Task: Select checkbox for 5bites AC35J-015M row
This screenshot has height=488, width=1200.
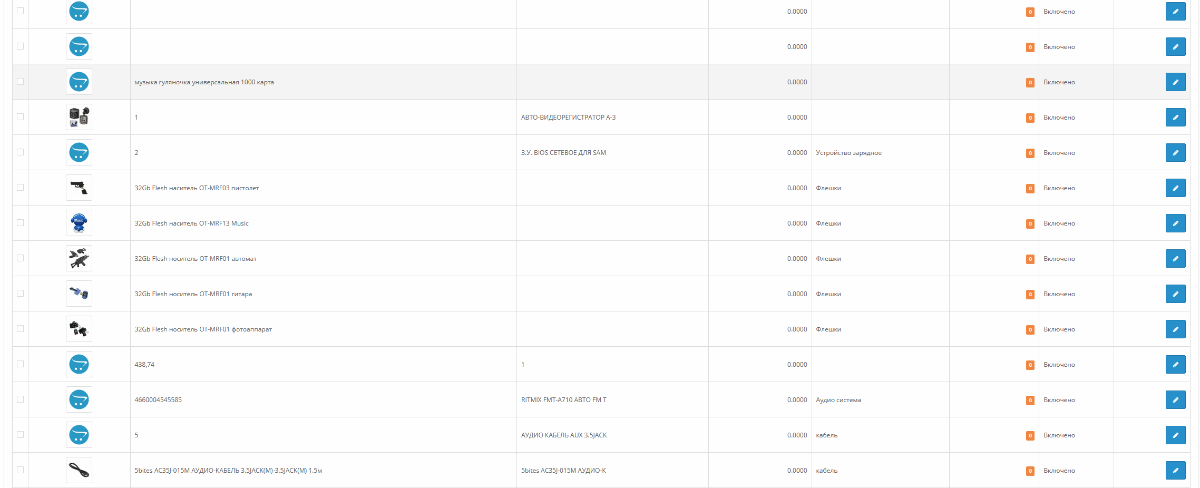Action: click(22, 470)
